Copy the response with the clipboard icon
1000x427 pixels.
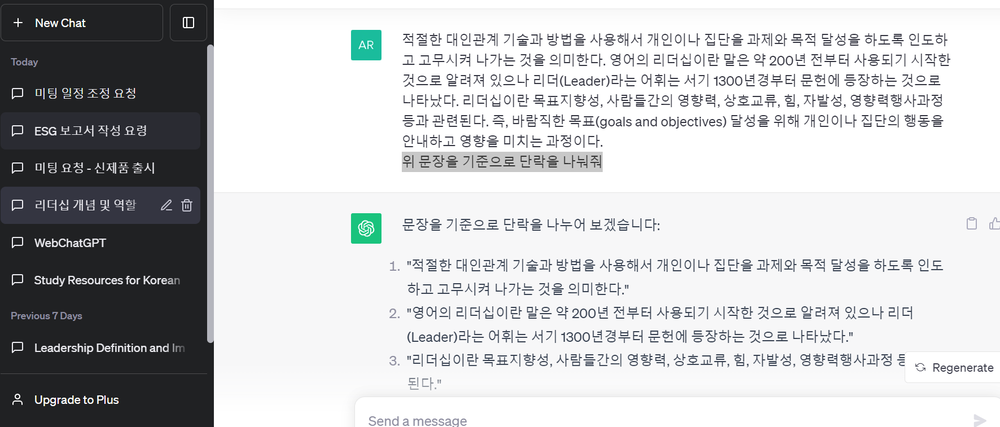(971, 224)
